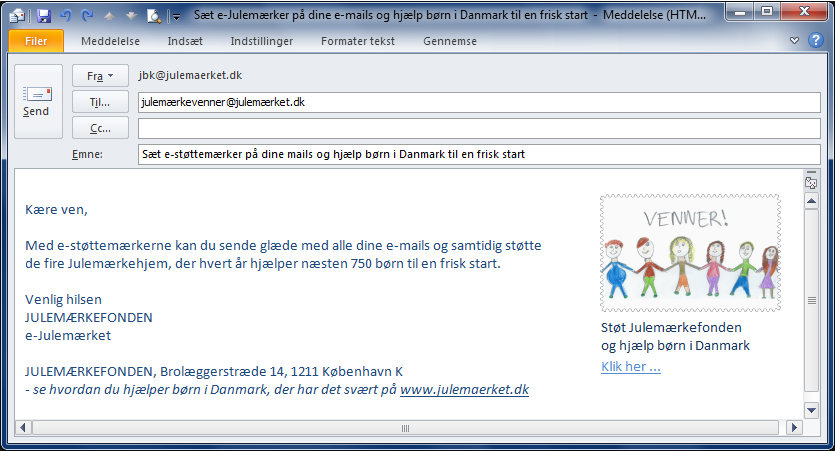Click the Cc... button
The height and width of the screenshot is (451, 835).
click(100, 128)
